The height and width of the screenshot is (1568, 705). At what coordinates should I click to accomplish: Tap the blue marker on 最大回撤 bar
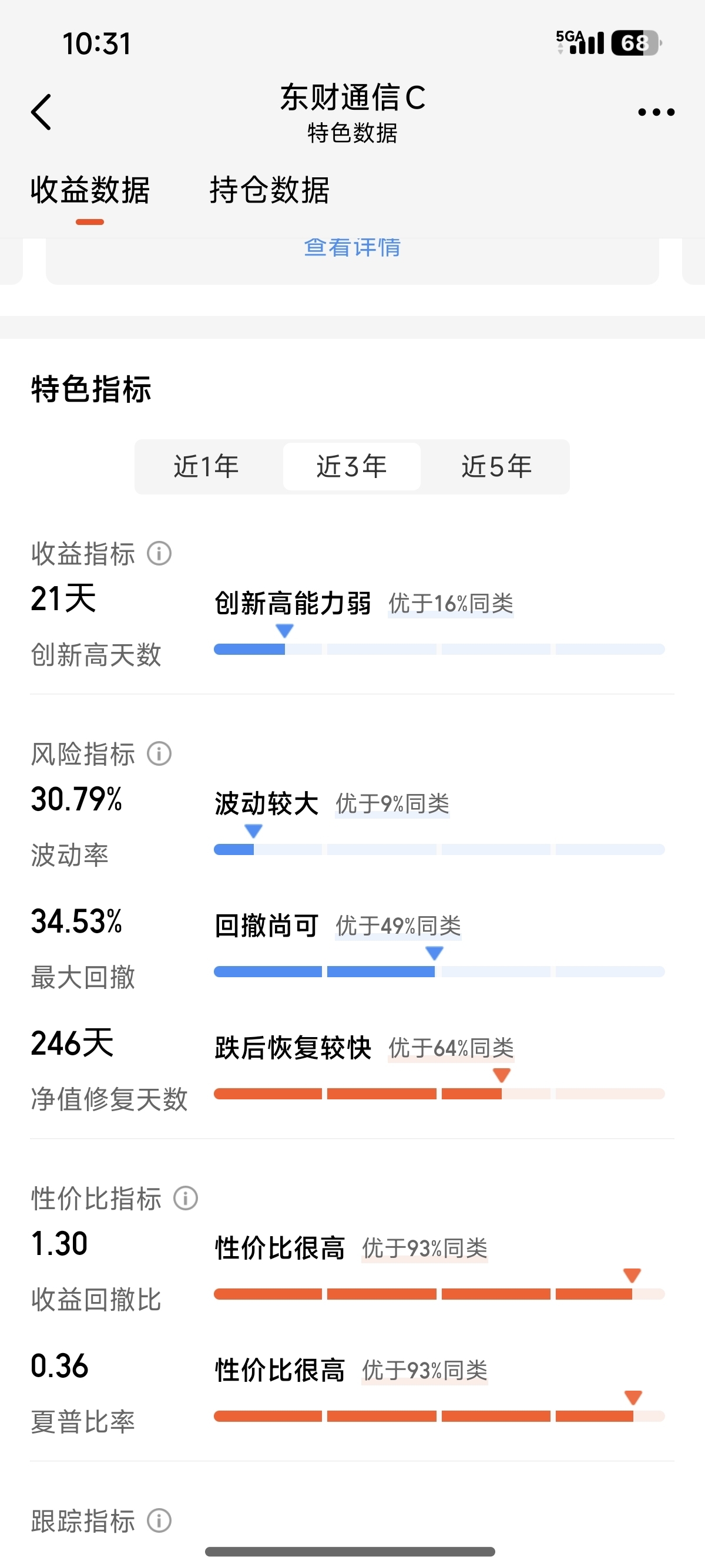434,953
